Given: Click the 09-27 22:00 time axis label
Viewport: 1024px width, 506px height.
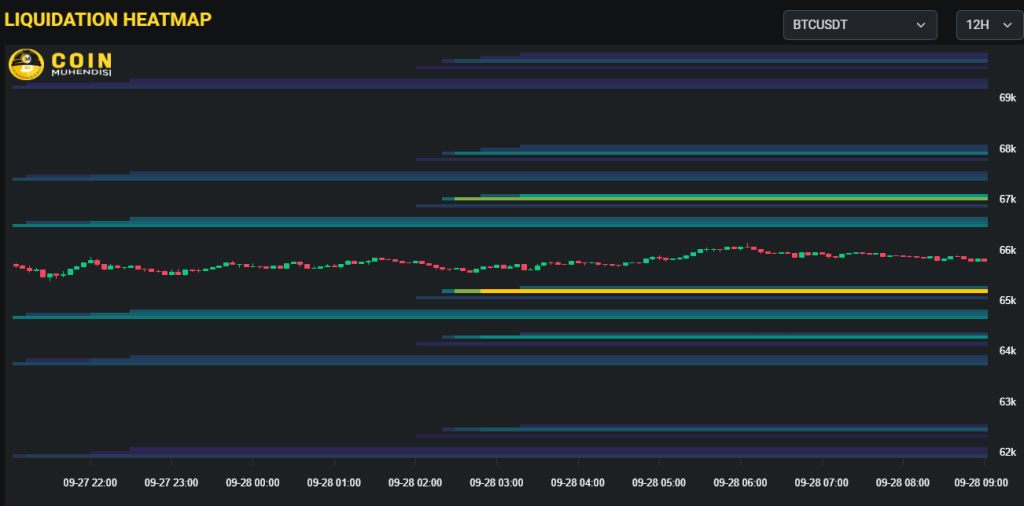Looking at the screenshot, I should click(90, 482).
